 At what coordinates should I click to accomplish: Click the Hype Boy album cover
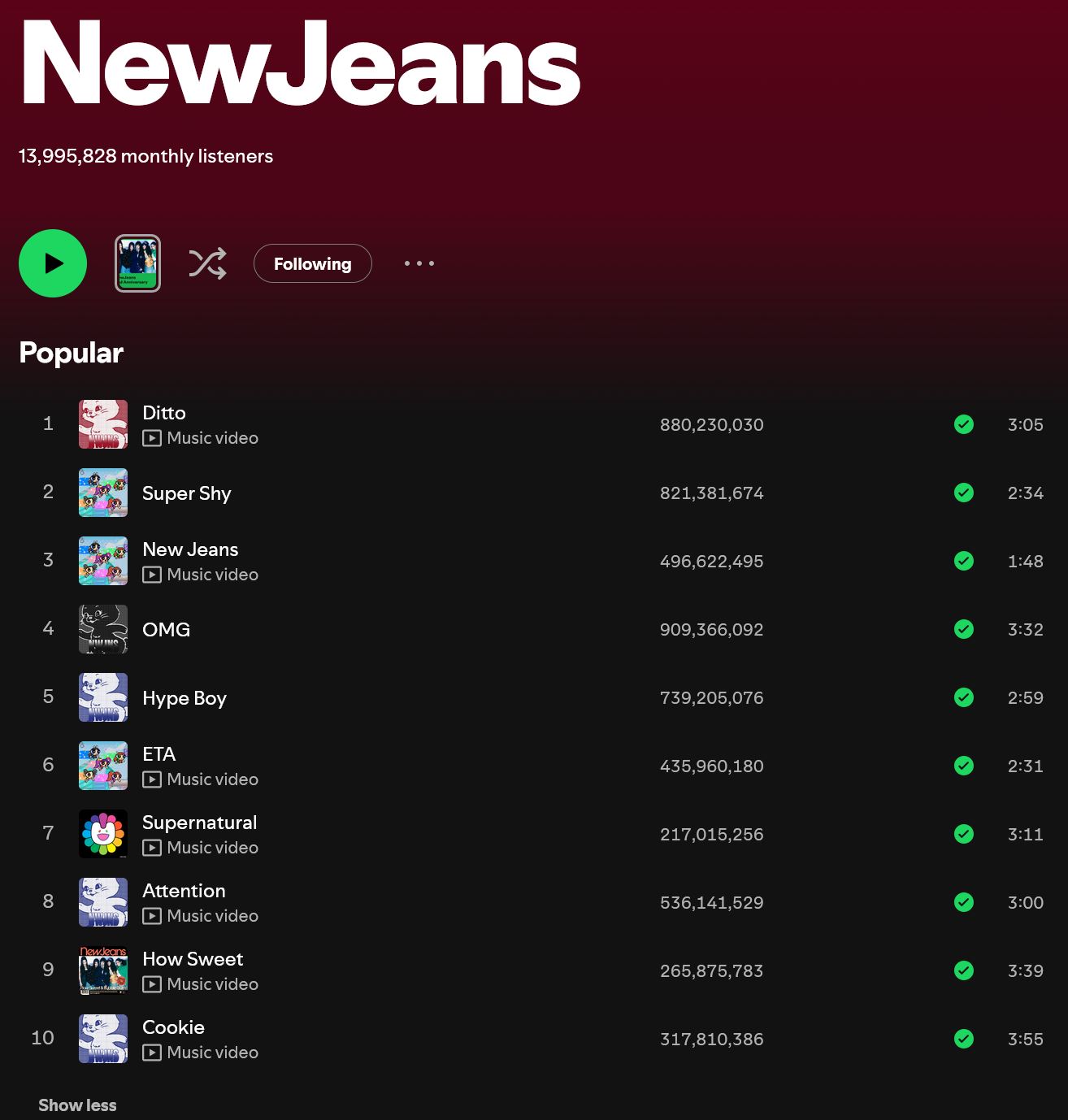click(x=103, y=697)
